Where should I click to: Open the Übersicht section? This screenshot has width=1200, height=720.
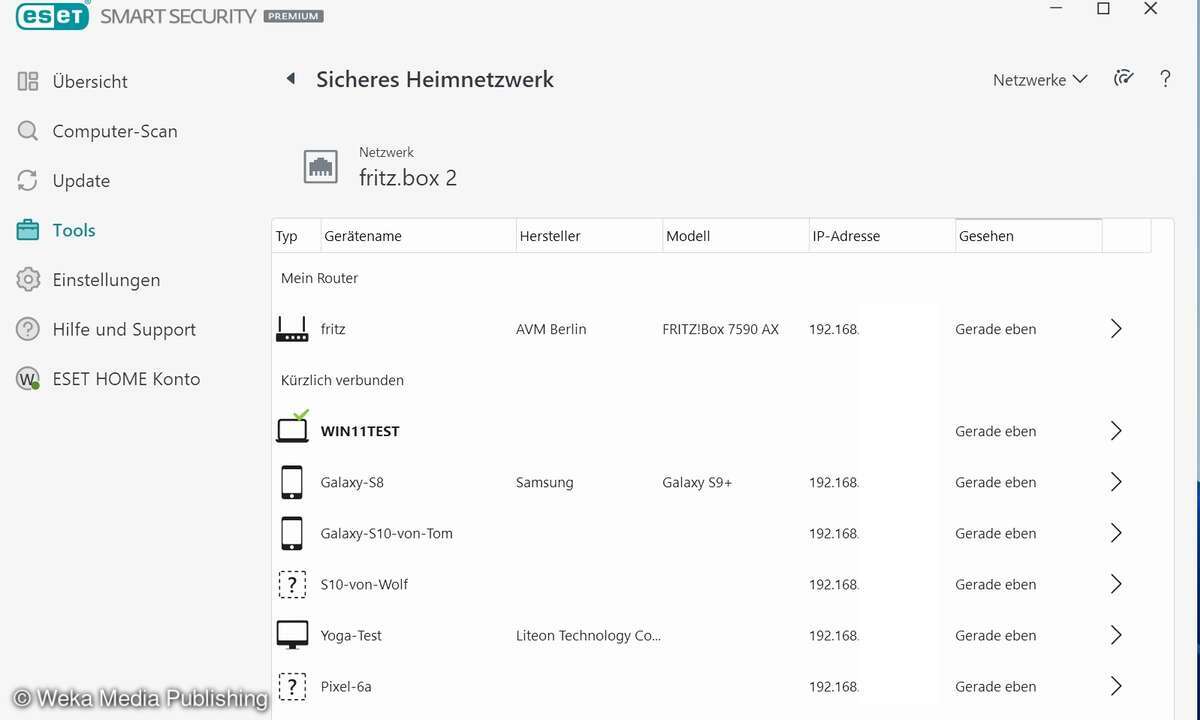pyautogui.click(x=90, y=82)
